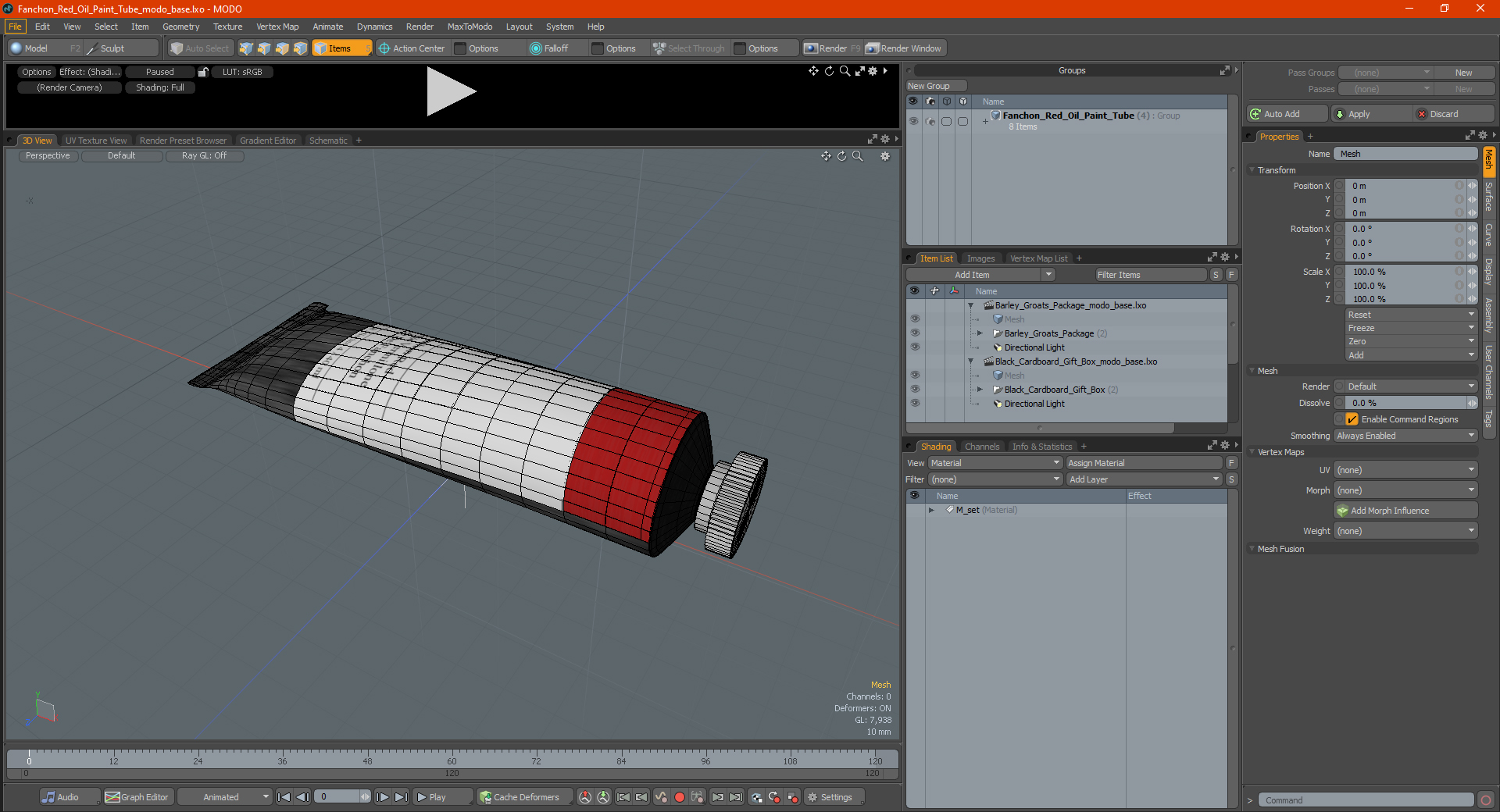Toggle visibility of M_set material

[914, 510]
